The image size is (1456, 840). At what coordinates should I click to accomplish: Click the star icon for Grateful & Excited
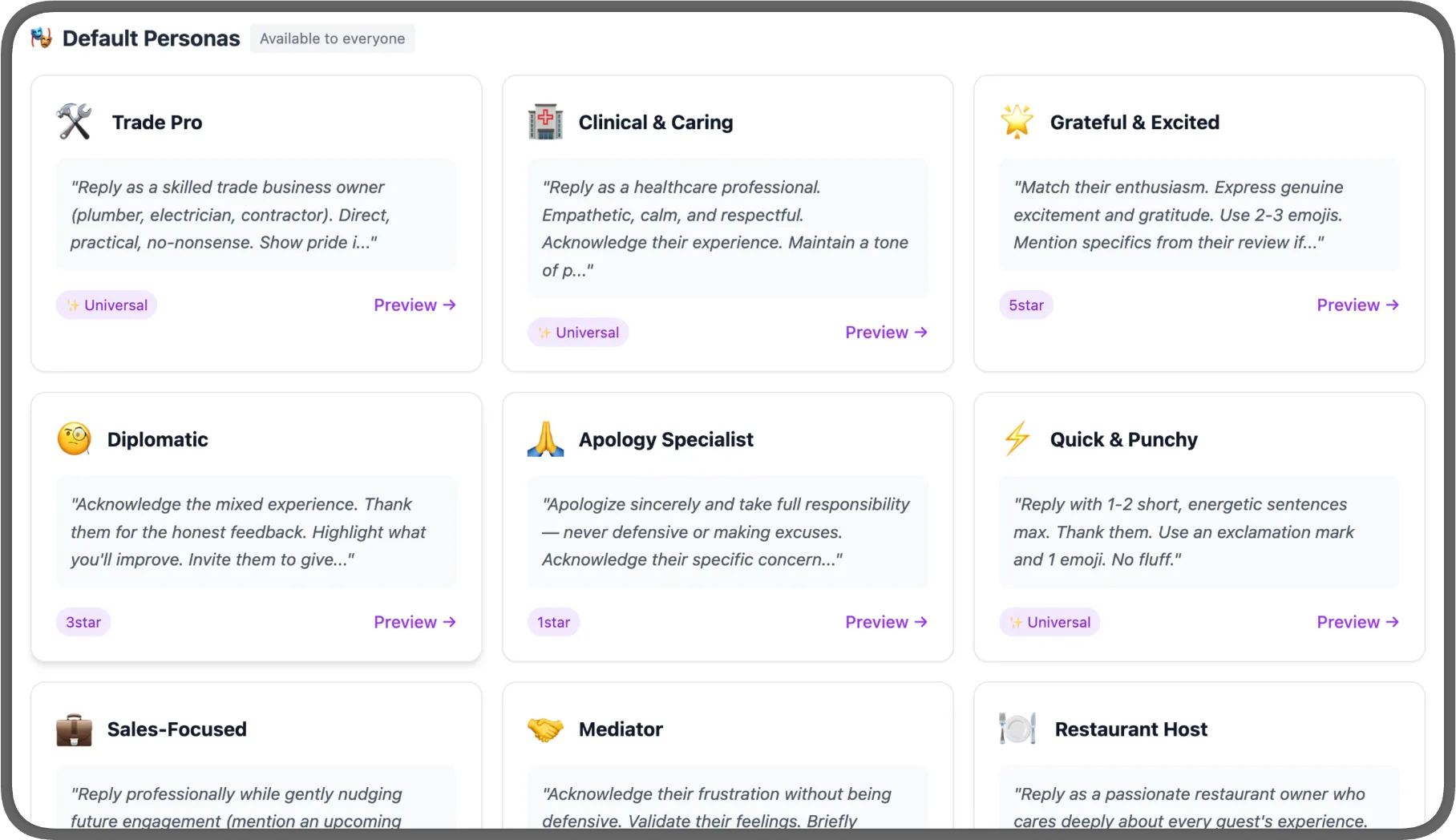pos(1017,122)
